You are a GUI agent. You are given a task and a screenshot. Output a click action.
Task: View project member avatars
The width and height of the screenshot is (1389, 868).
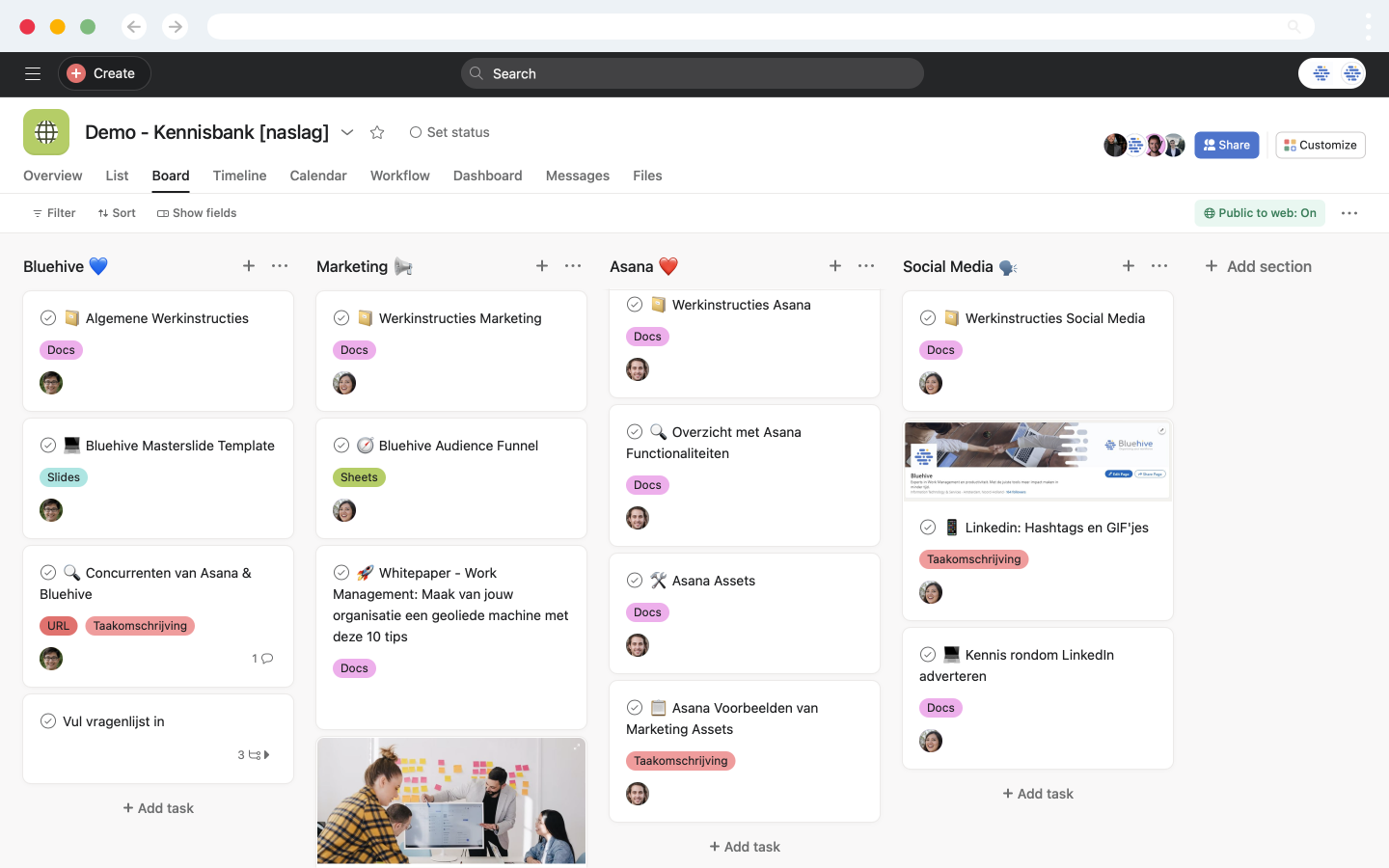tap(1144, 145)
